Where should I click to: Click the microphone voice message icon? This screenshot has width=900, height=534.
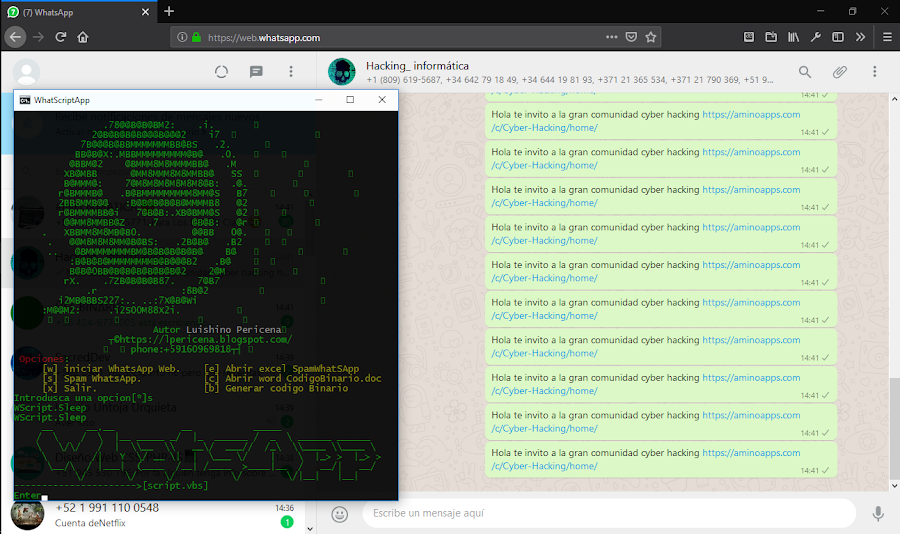click(x=878, y=513)
